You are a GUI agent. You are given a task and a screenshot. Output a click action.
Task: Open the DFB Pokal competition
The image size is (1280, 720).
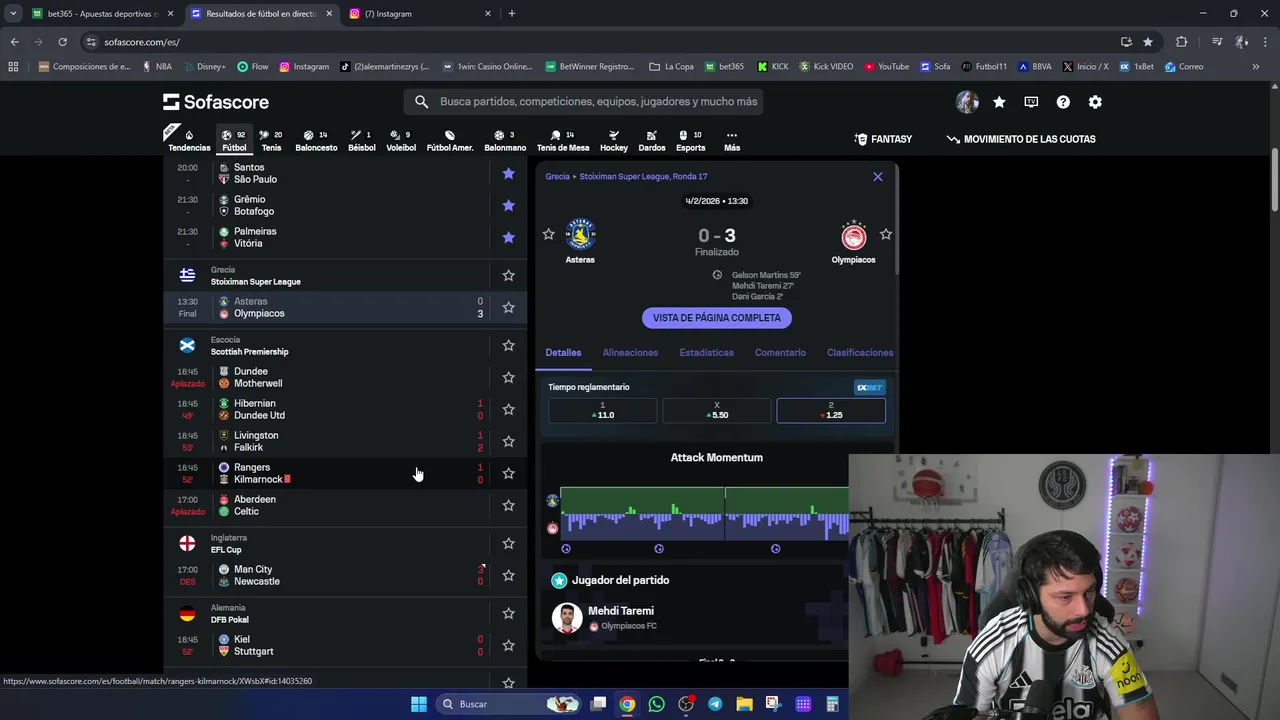pyautogui.click(x=230, y=619)
